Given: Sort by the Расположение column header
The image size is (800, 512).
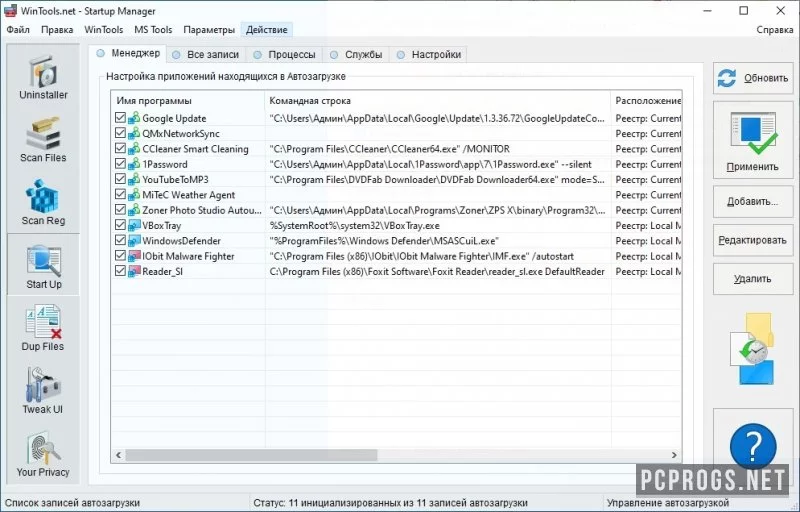Looking at the screenshot, I should 646,100.
